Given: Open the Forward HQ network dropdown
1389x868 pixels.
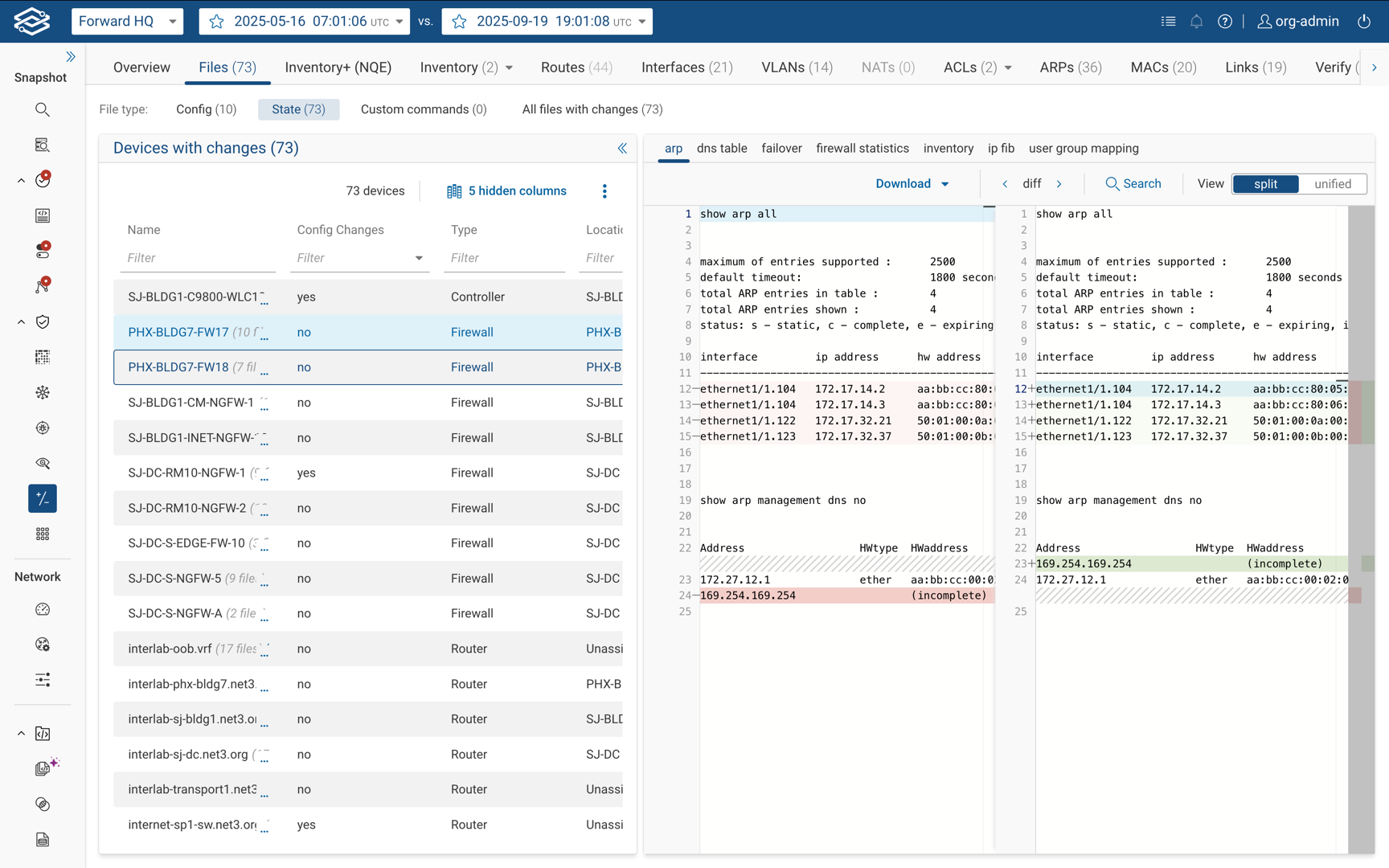Looking at the screenshot, I should click(127, 22).
